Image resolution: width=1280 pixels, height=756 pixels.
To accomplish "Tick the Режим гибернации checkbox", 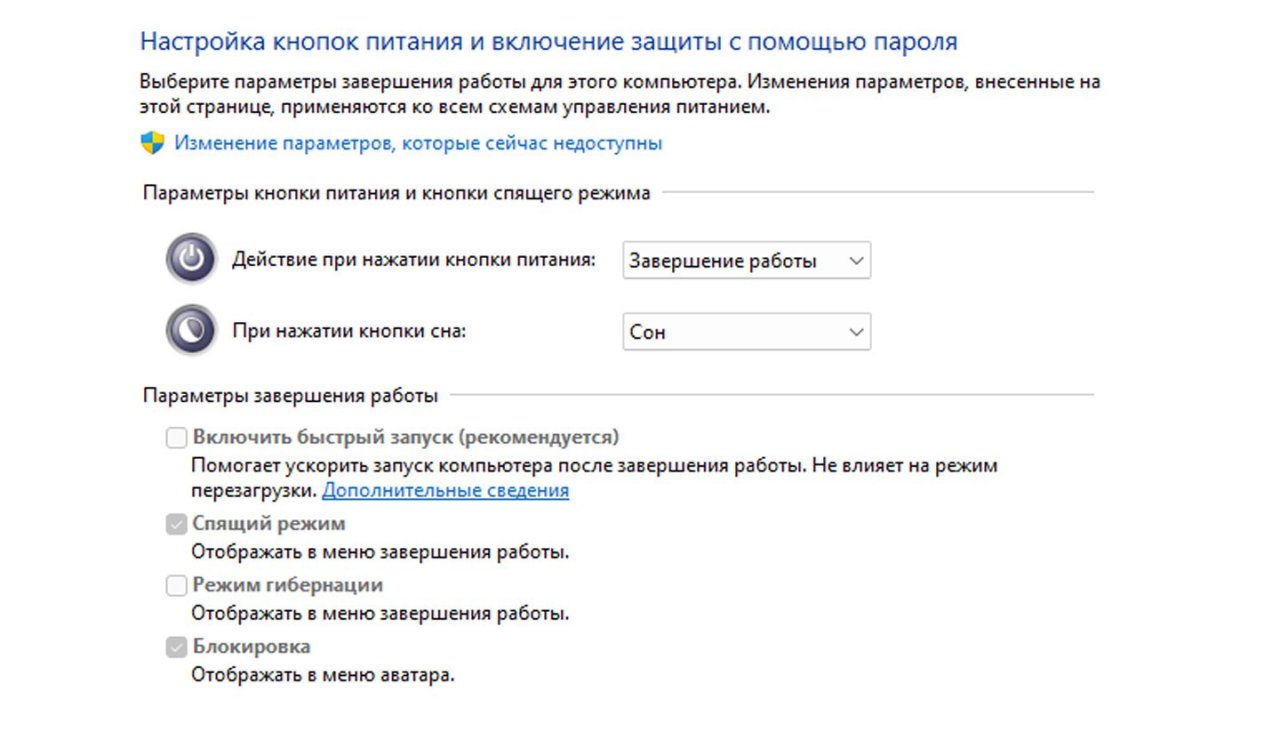I will [x=177, y=586].
